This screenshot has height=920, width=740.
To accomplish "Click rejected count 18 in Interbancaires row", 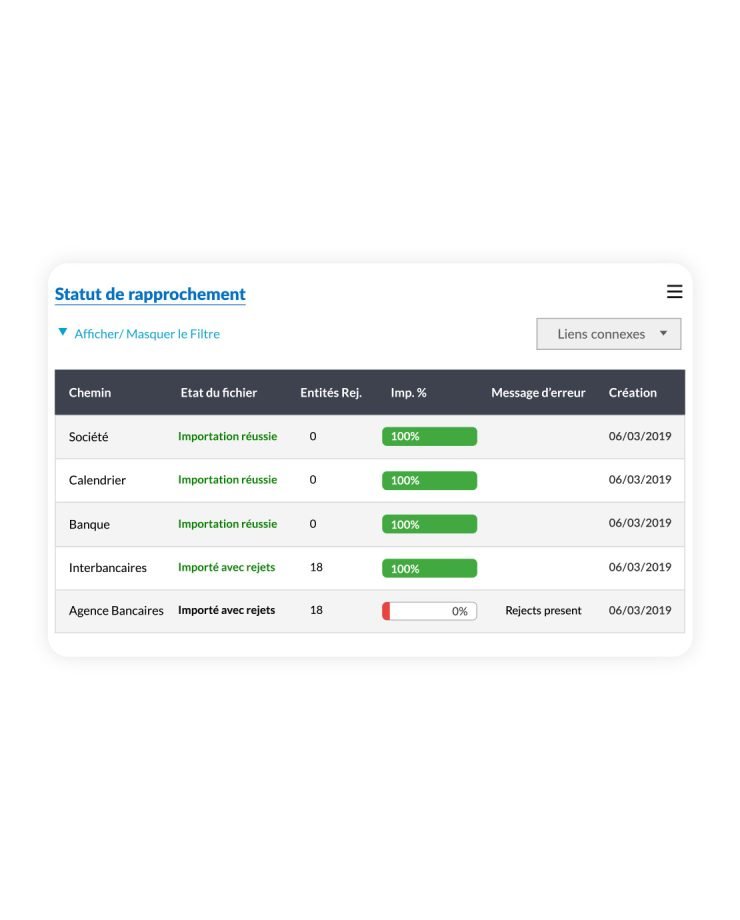I will pyautogui.click(x=316, y=567).
